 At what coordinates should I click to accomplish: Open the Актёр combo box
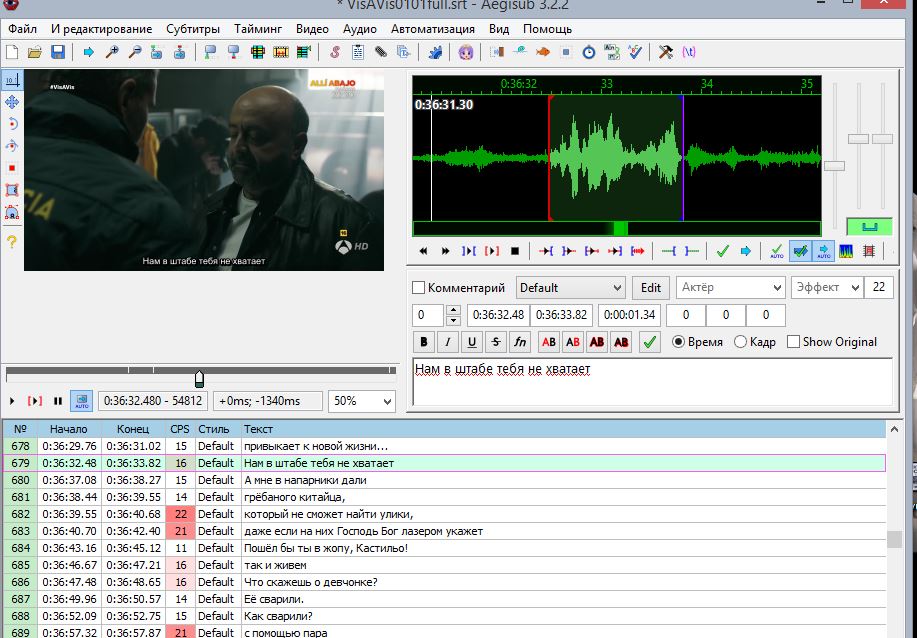[x=730, y=288]
